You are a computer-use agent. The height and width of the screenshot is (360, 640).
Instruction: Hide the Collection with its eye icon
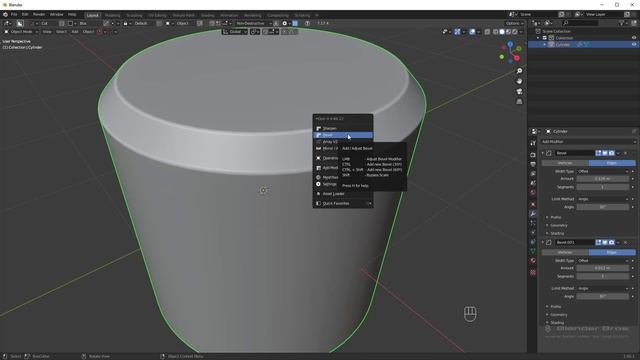tap(634, 38)
